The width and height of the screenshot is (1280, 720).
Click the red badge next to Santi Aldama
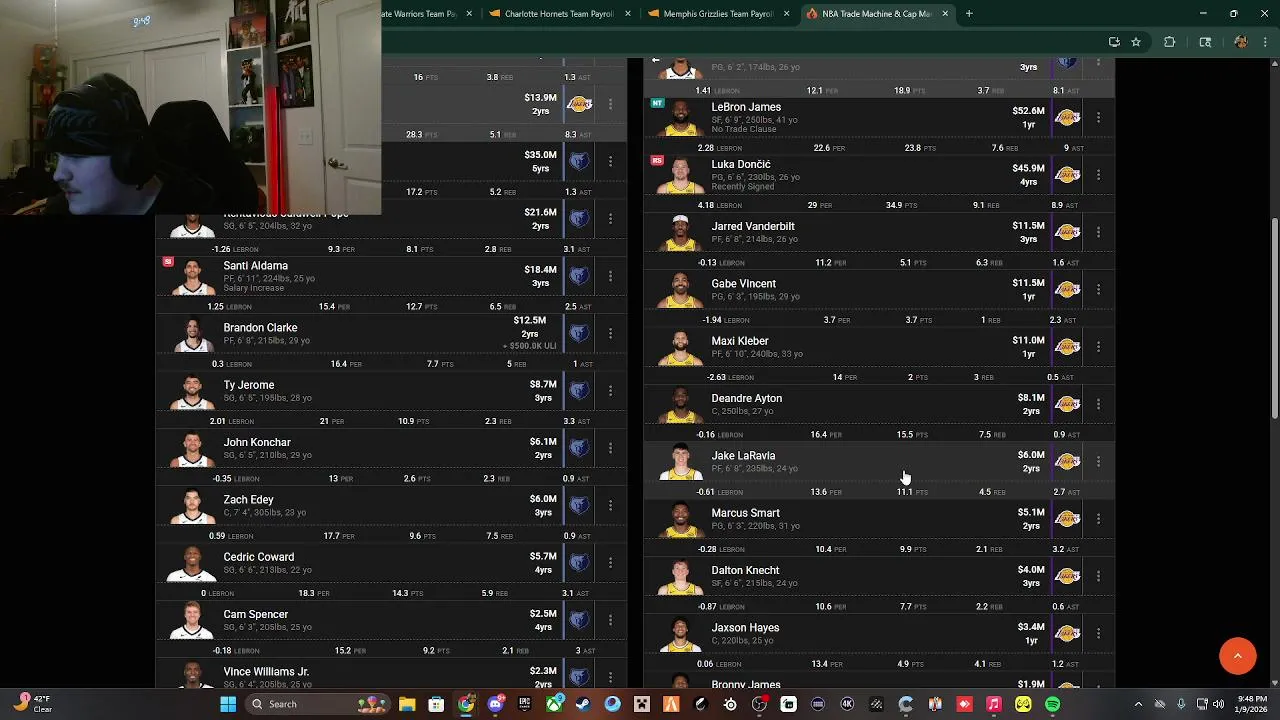pyautogui.click(x=168, y=261)
